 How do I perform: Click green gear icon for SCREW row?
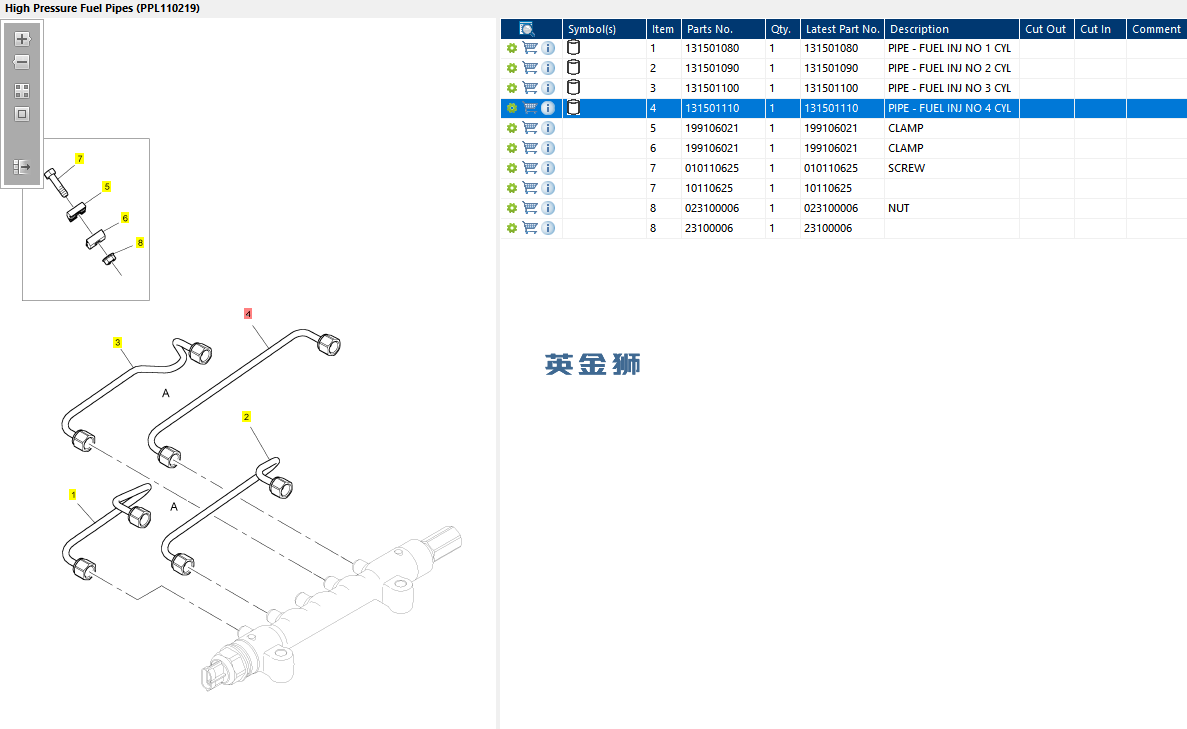[512, 168]
